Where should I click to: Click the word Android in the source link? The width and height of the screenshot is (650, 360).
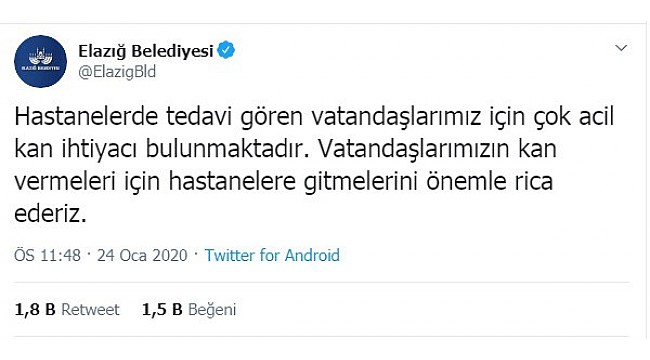coord(312,255)
